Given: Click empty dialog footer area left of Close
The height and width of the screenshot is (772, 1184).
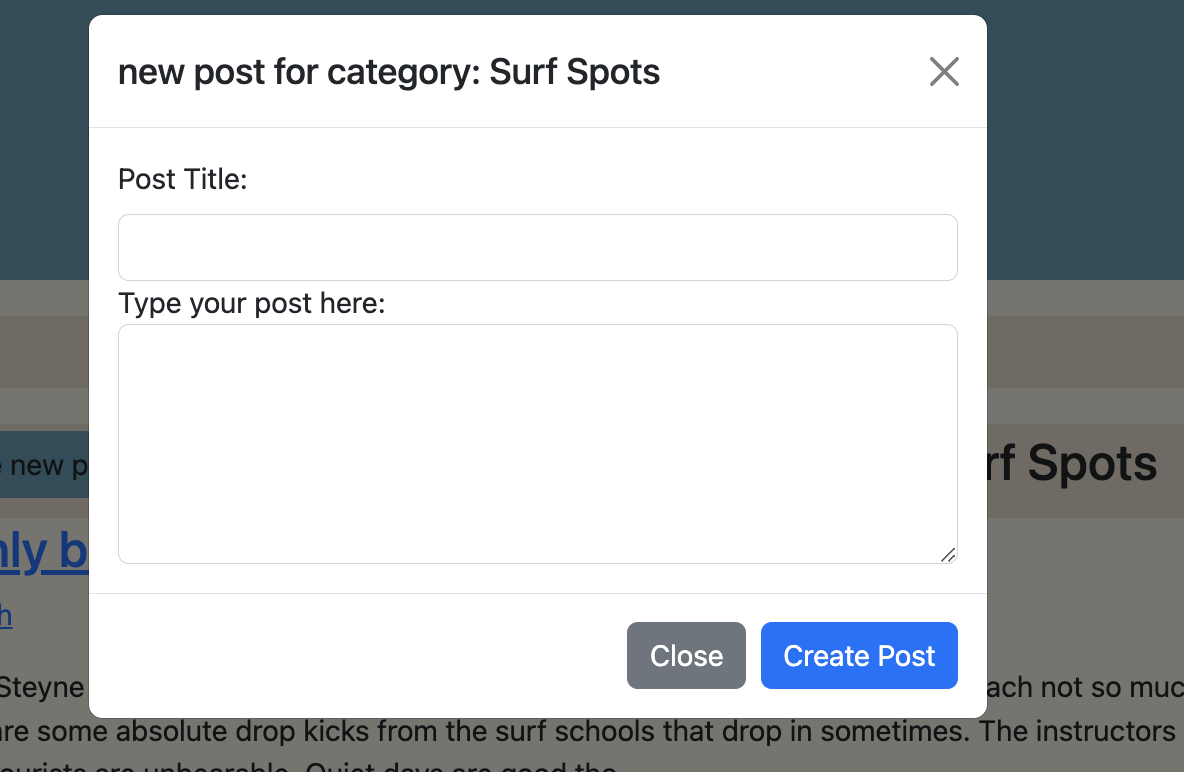Looking at the screenshot, I should pyautogui.click(x=350, y=656).
